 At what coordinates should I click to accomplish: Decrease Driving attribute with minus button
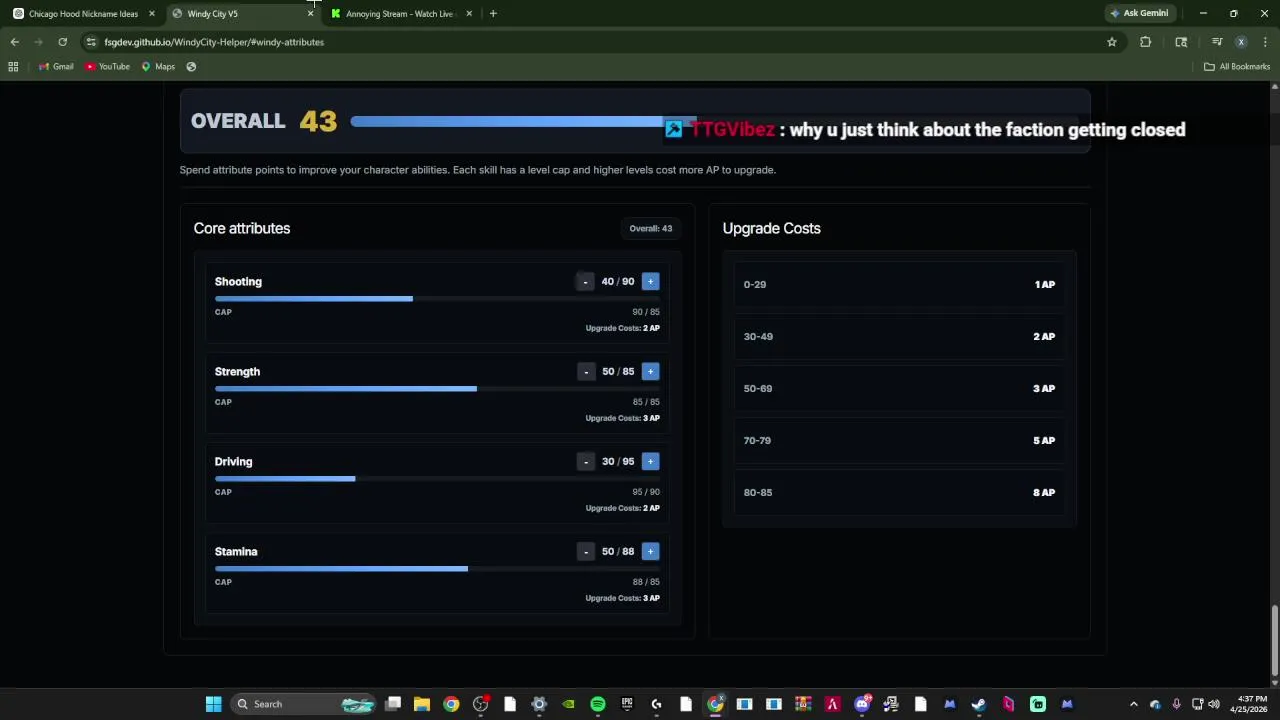tap(586, 462)
